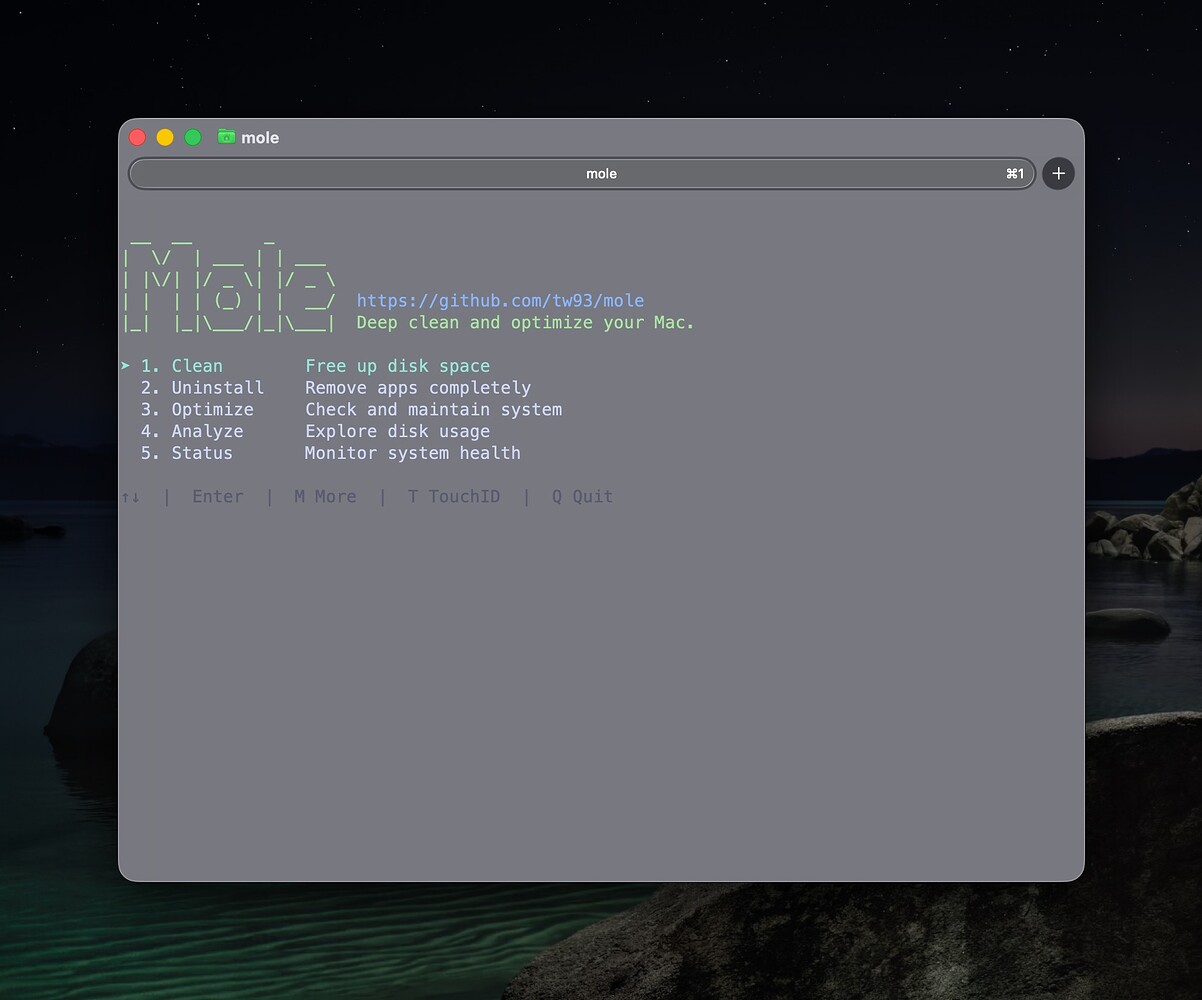Click the ⌘1 shortcut badge on the tab

(1015, 173)
